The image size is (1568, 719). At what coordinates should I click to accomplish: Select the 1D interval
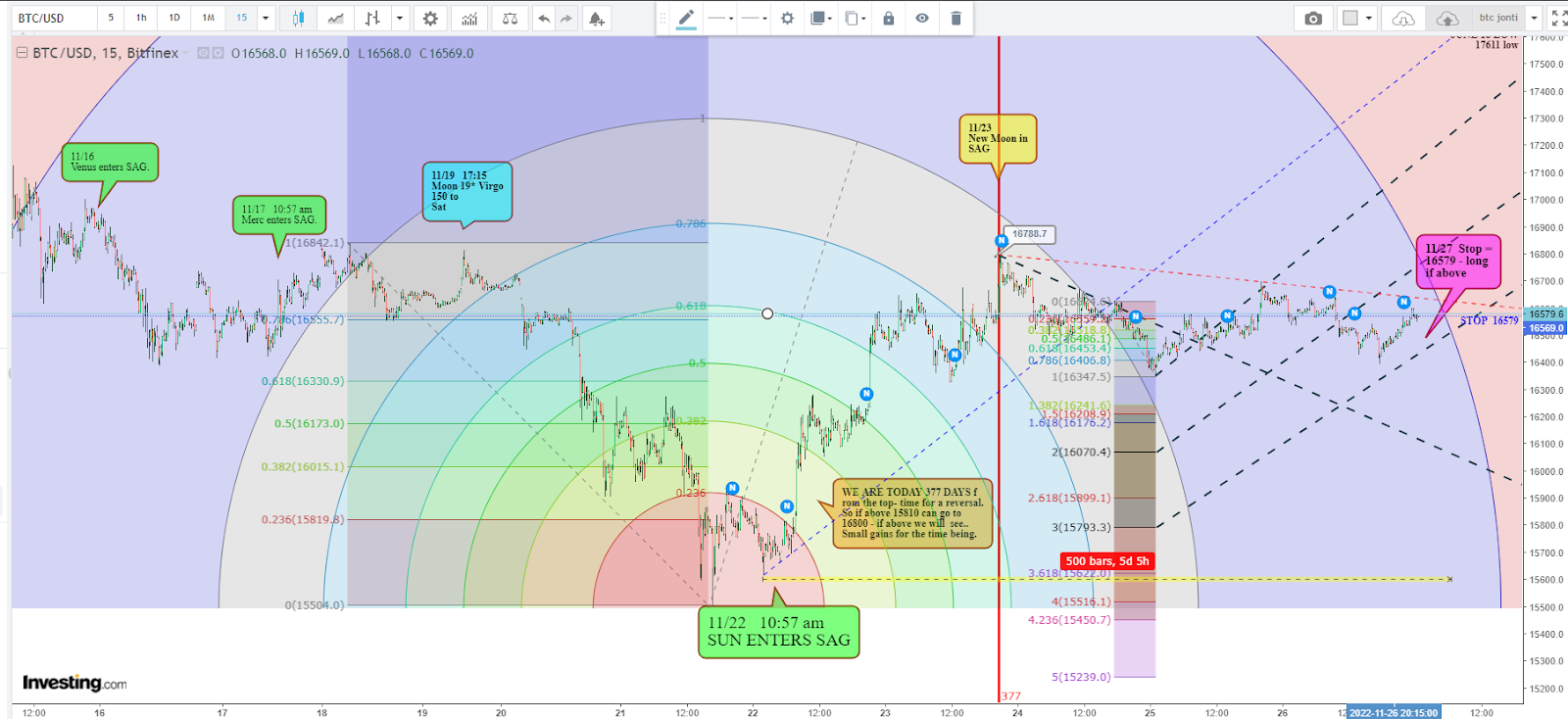click(173, 18)
